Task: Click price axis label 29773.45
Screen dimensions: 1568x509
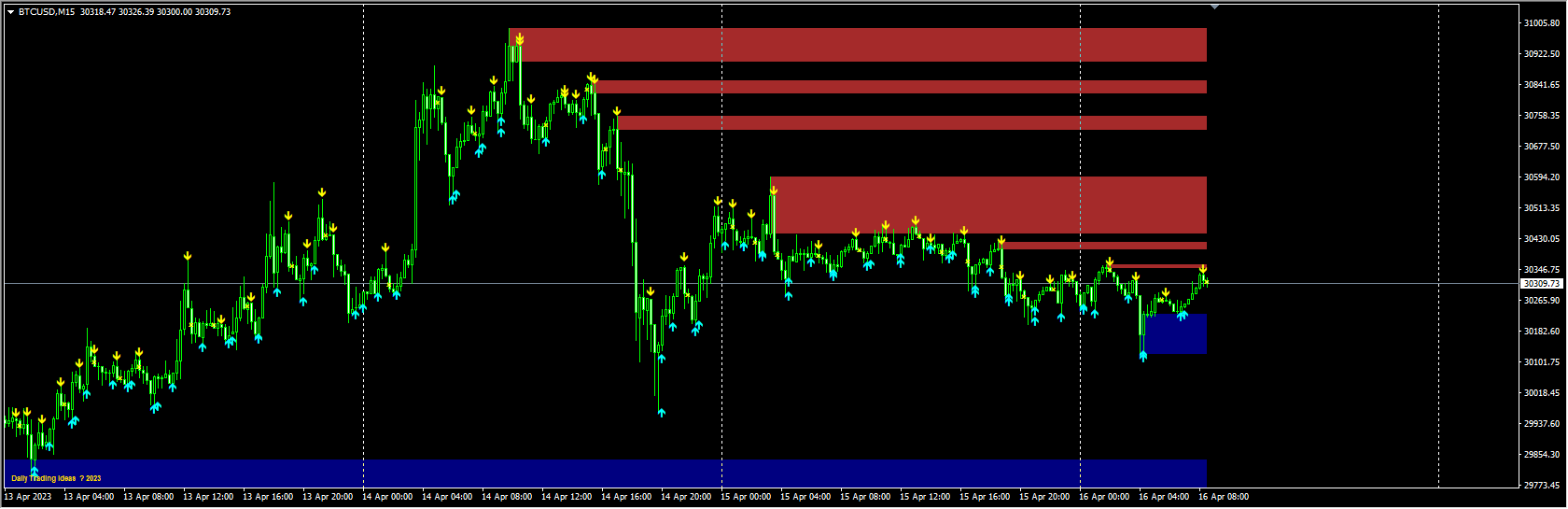Action: (x=1542, y=485)
